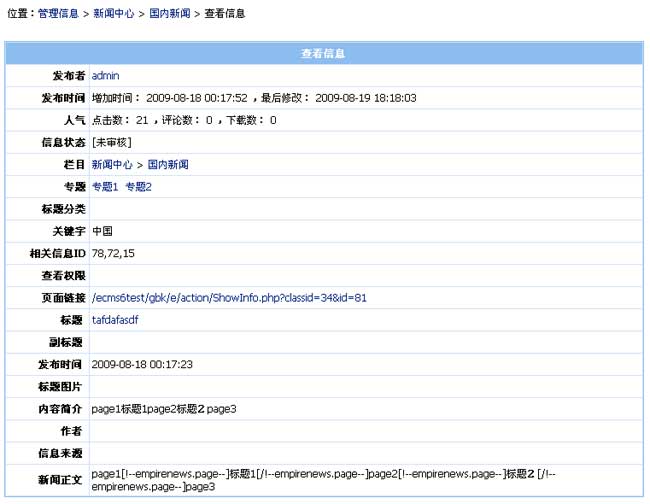This screenshot has height=504, width=650.
Task: Go to 新闻中心 in the breadcrumb path
Action: 113,14
